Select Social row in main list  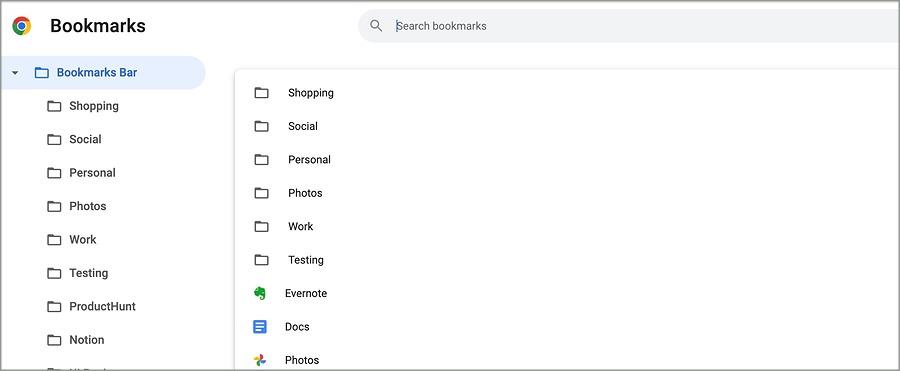[x=567, y=126]
